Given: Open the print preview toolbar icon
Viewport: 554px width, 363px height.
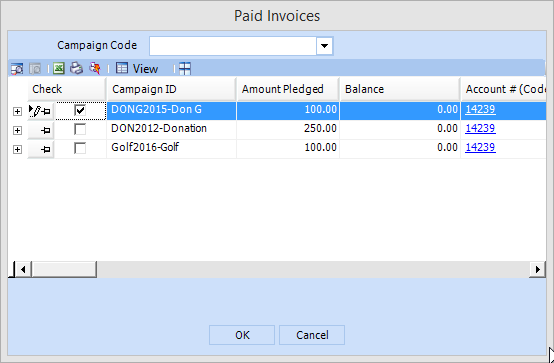Looking at the screenshot, I should coord(17,69).
